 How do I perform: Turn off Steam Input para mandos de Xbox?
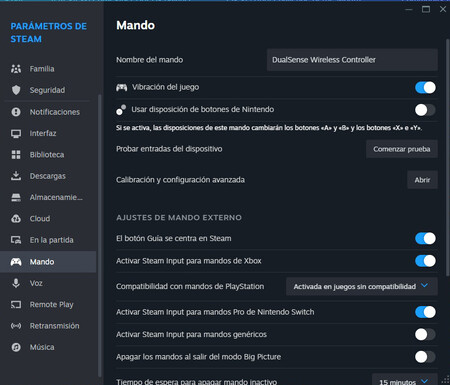[425, 261]
